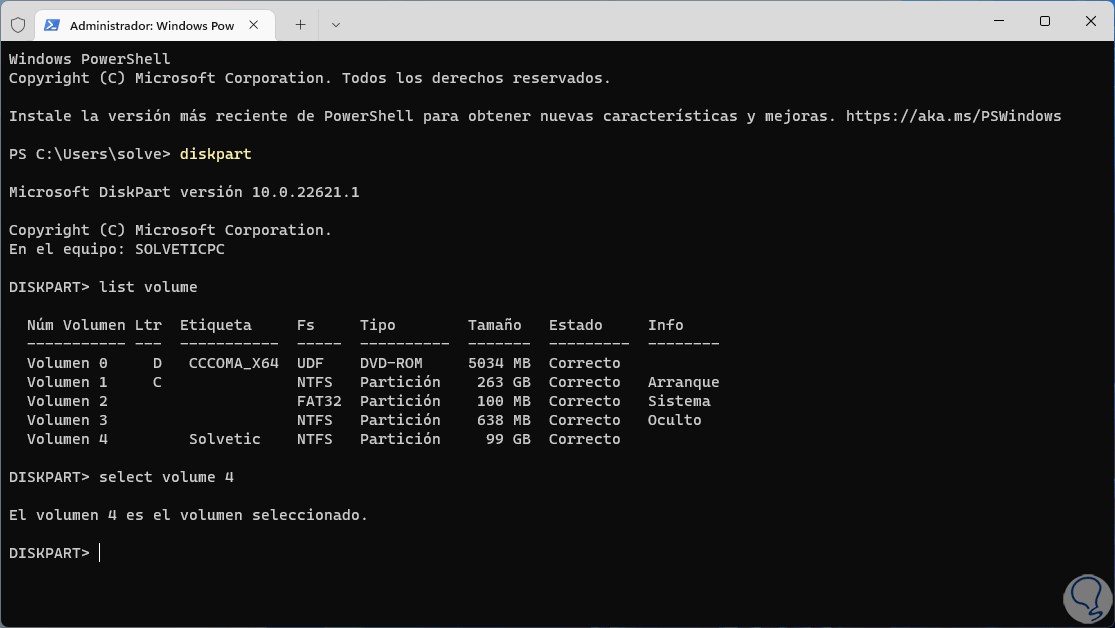Click the 'Windows PowerShell' header line

90,59
